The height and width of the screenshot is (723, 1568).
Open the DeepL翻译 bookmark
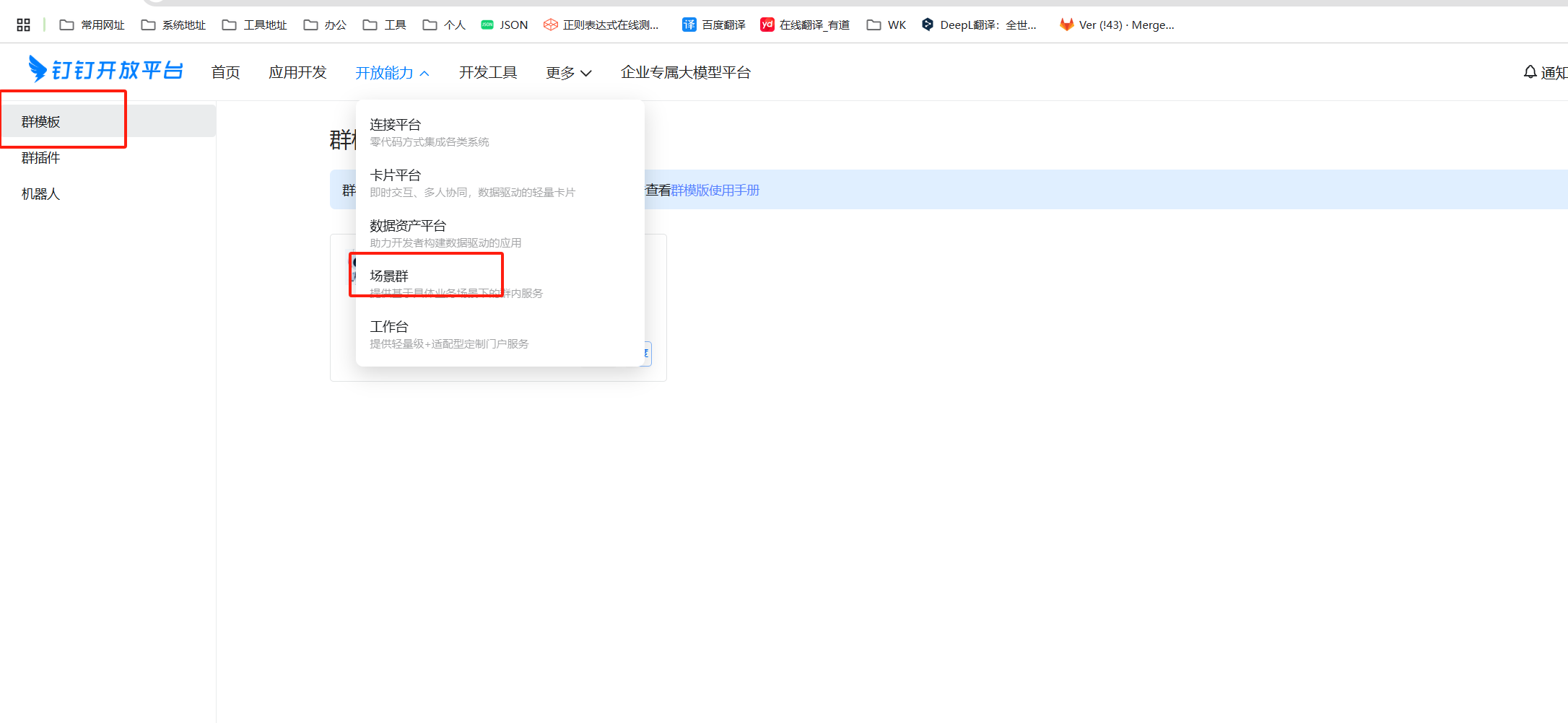[979, 25]
